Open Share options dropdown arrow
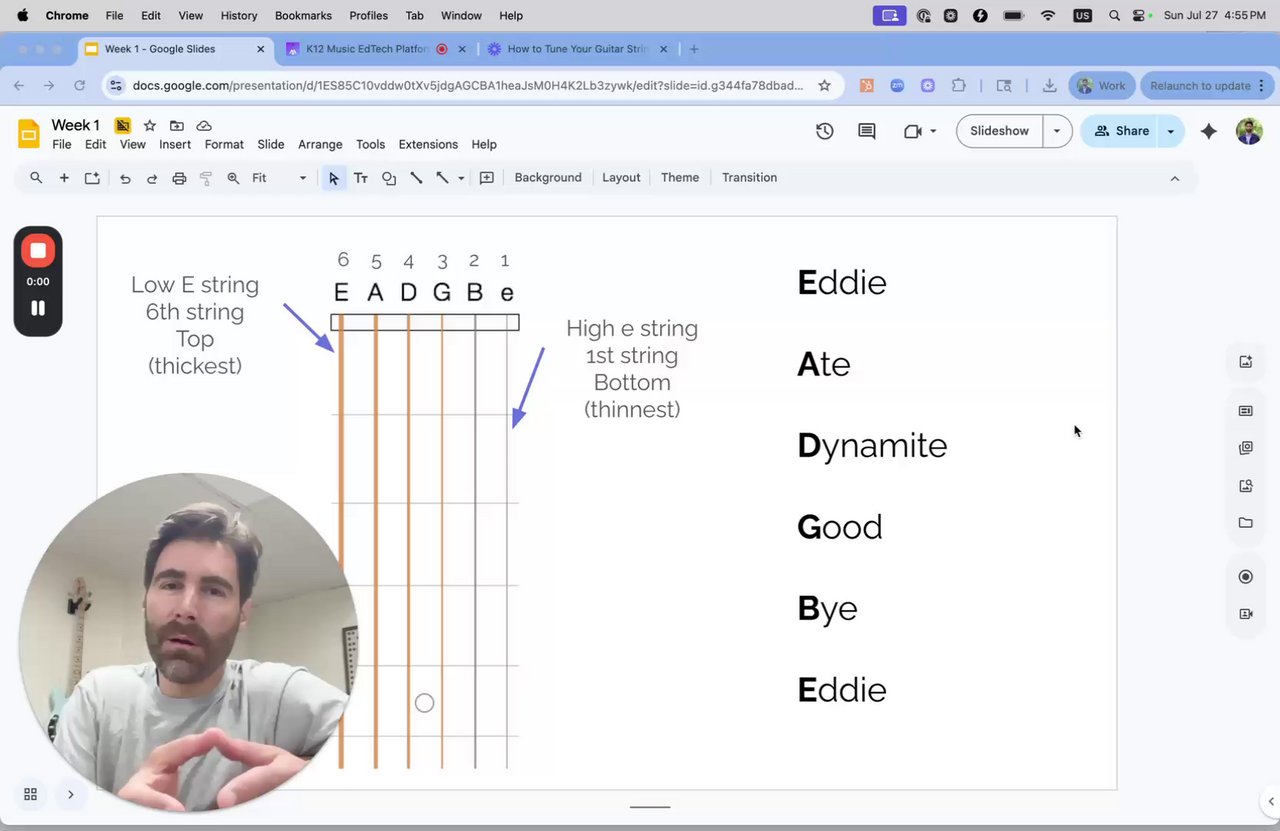1280x831 pixels. click(x=1170, y=131)
